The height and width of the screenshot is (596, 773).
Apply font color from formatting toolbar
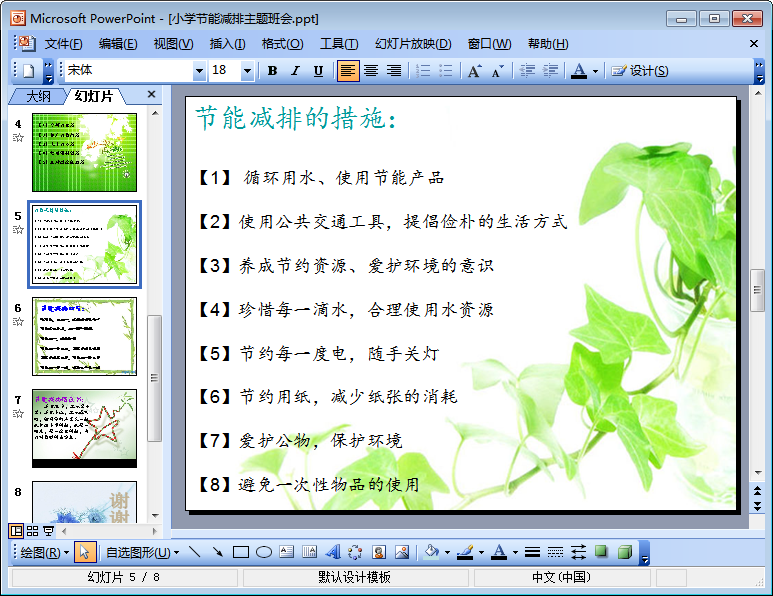[x=579, y=71]
